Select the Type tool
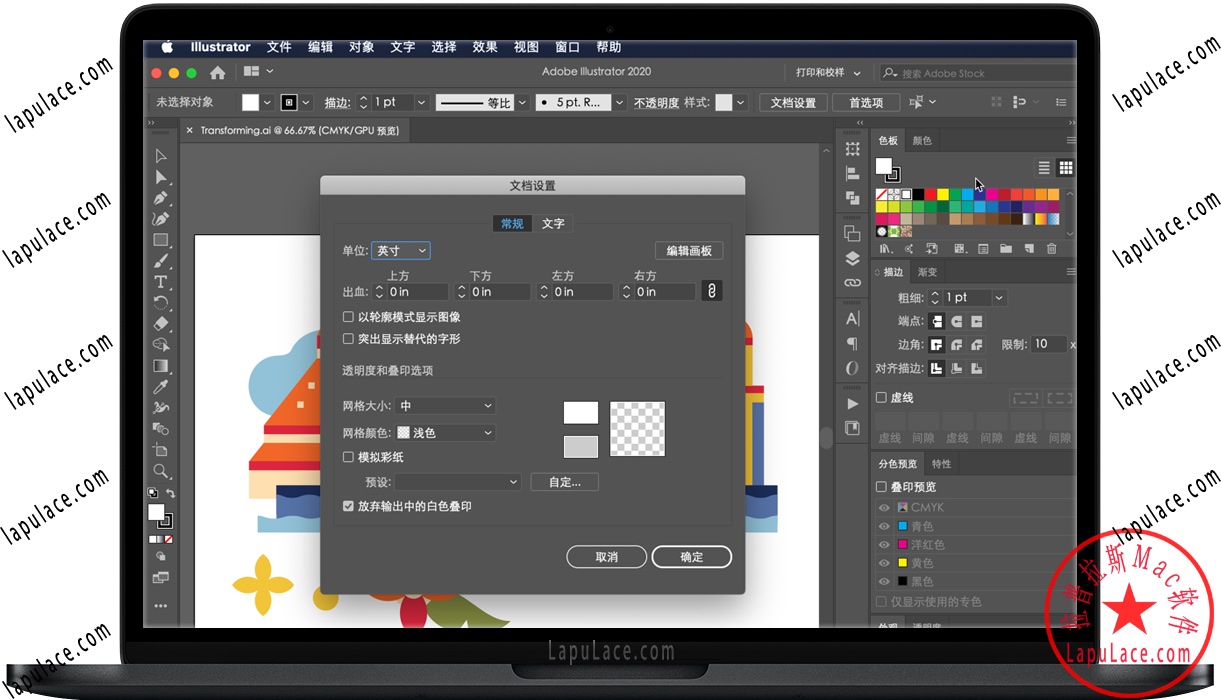This screenshot has height=700, width=1221. click(x=161, y=282)
